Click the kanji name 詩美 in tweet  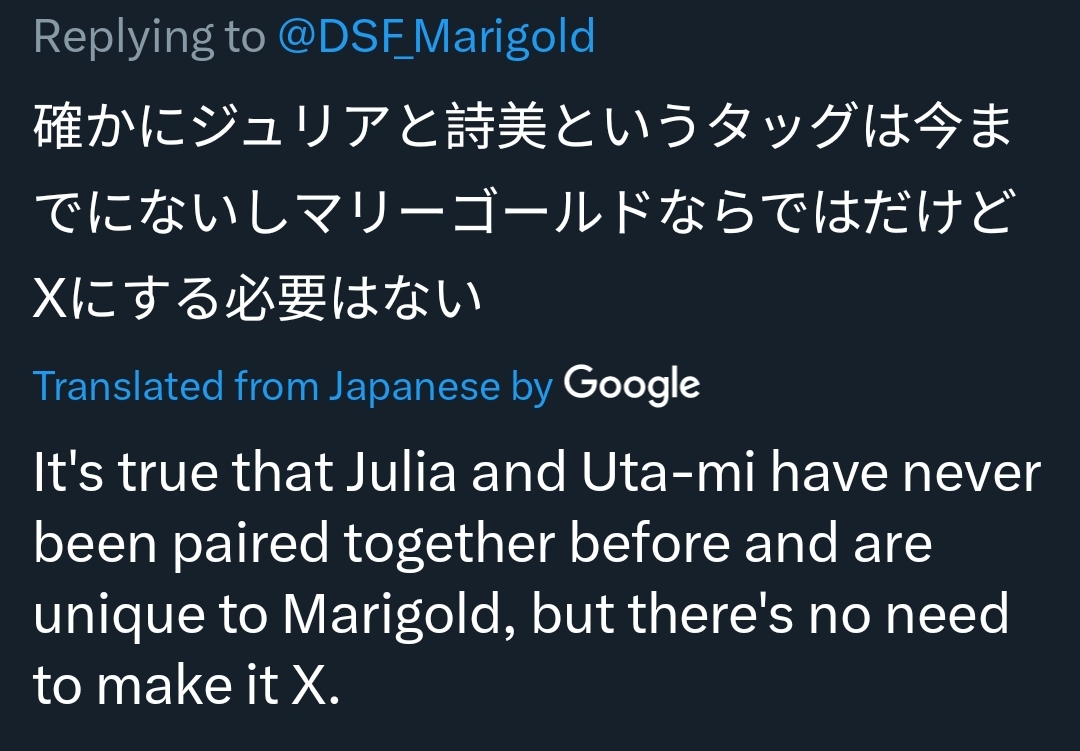click(497, 126)
